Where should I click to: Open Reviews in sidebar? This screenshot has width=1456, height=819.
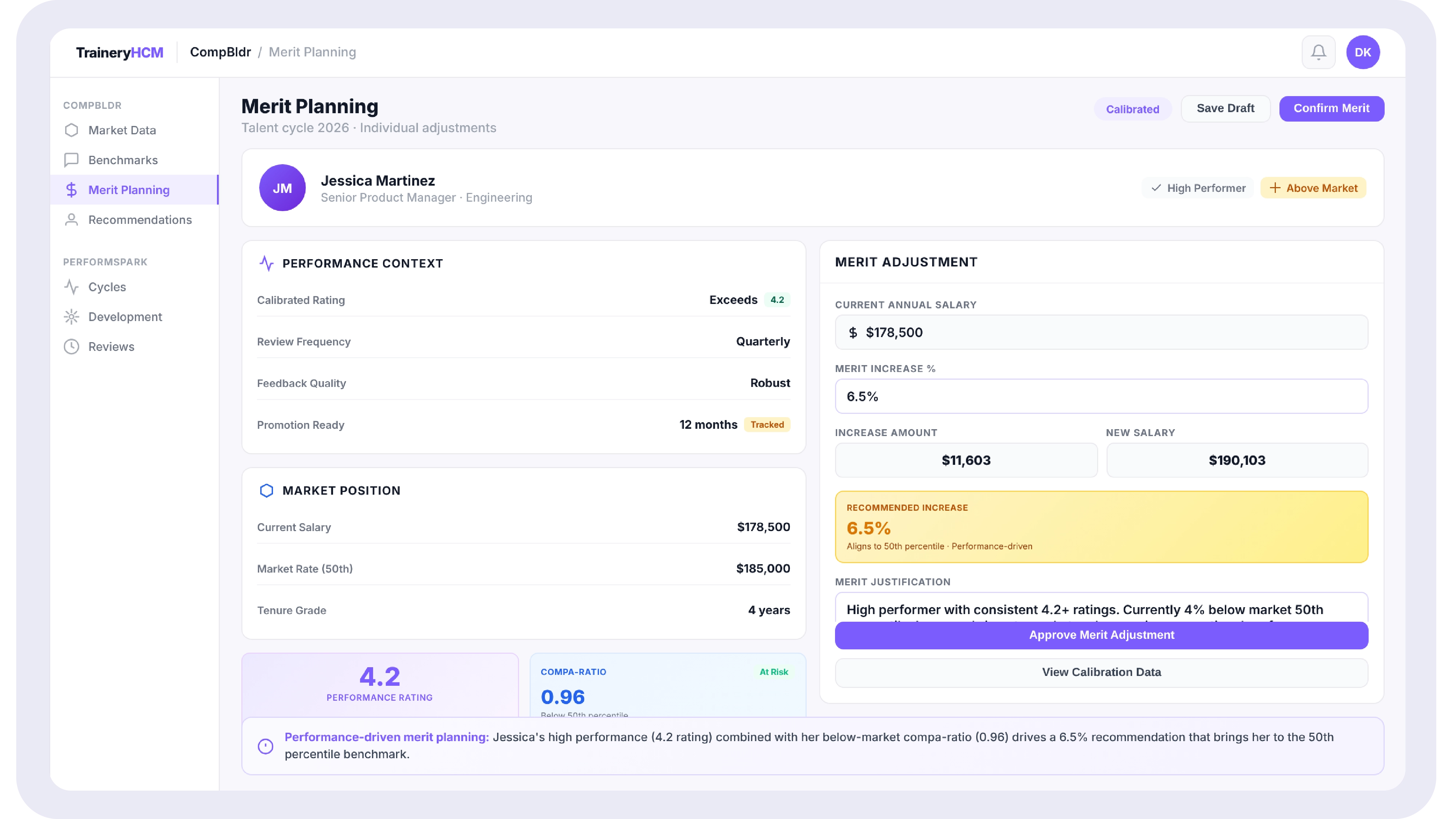click(x=134, y=347)
